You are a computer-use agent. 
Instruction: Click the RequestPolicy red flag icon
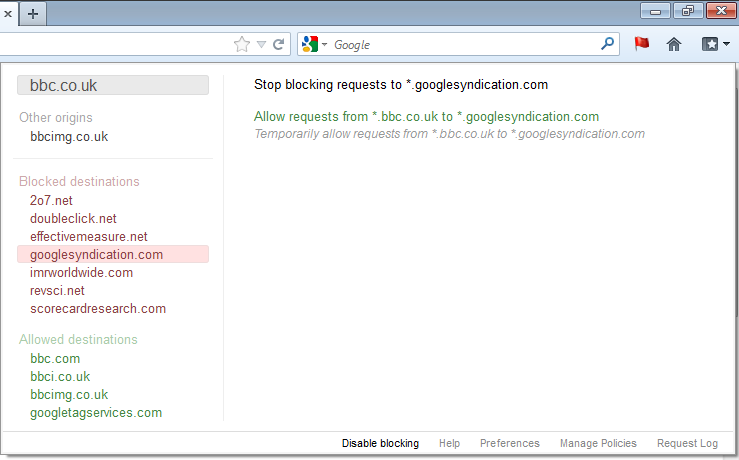(641, 44)
